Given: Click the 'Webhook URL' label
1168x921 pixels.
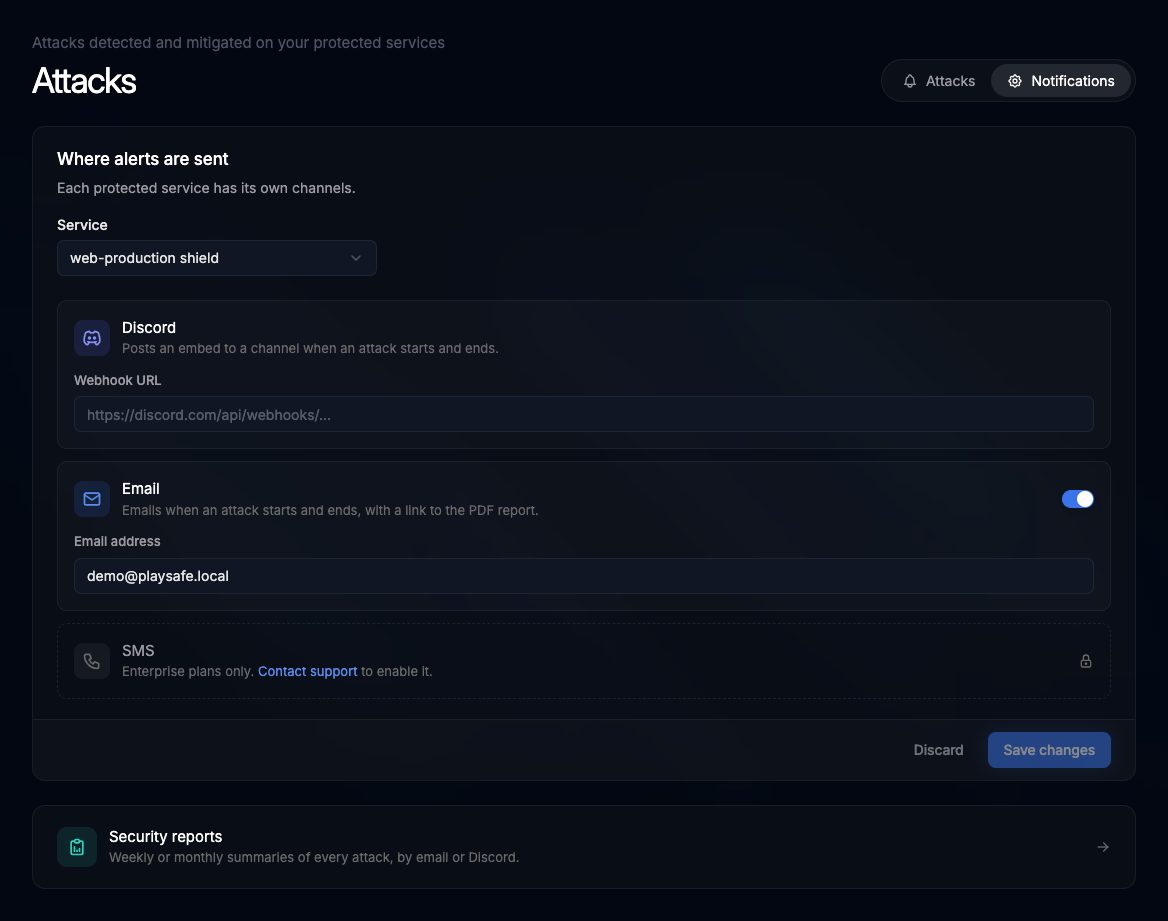Looking at the screenshot, I should tap(117, 381).
